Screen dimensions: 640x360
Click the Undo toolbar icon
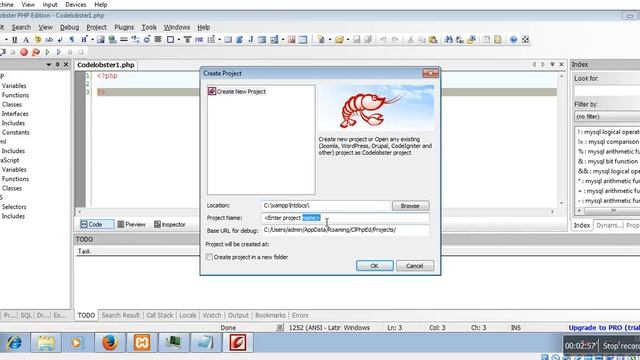point(383,40)
